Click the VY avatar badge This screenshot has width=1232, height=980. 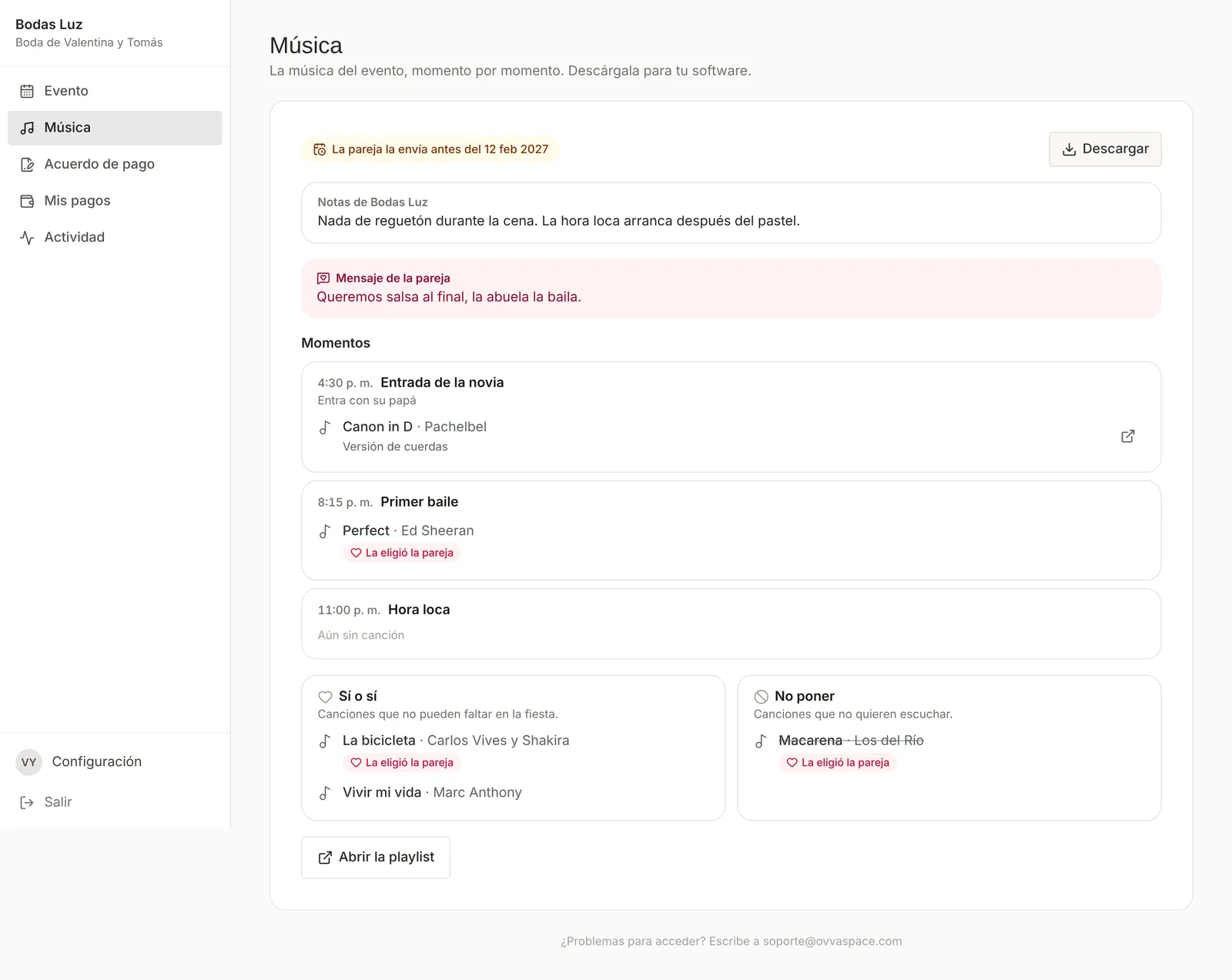point(28,762)
